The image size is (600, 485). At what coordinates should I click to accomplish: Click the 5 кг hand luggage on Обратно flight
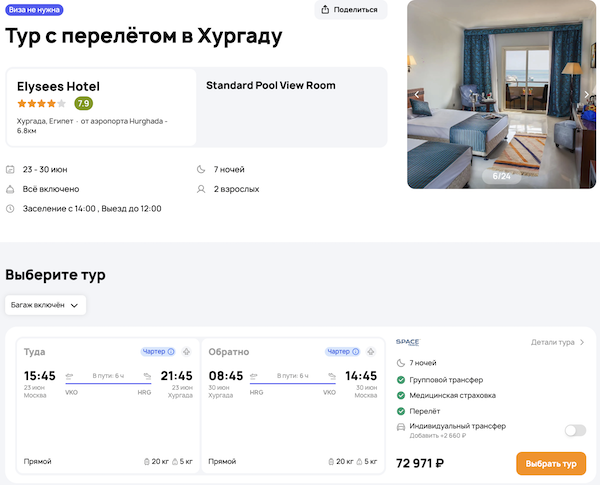pyautogui.click(x=367, y=462)
